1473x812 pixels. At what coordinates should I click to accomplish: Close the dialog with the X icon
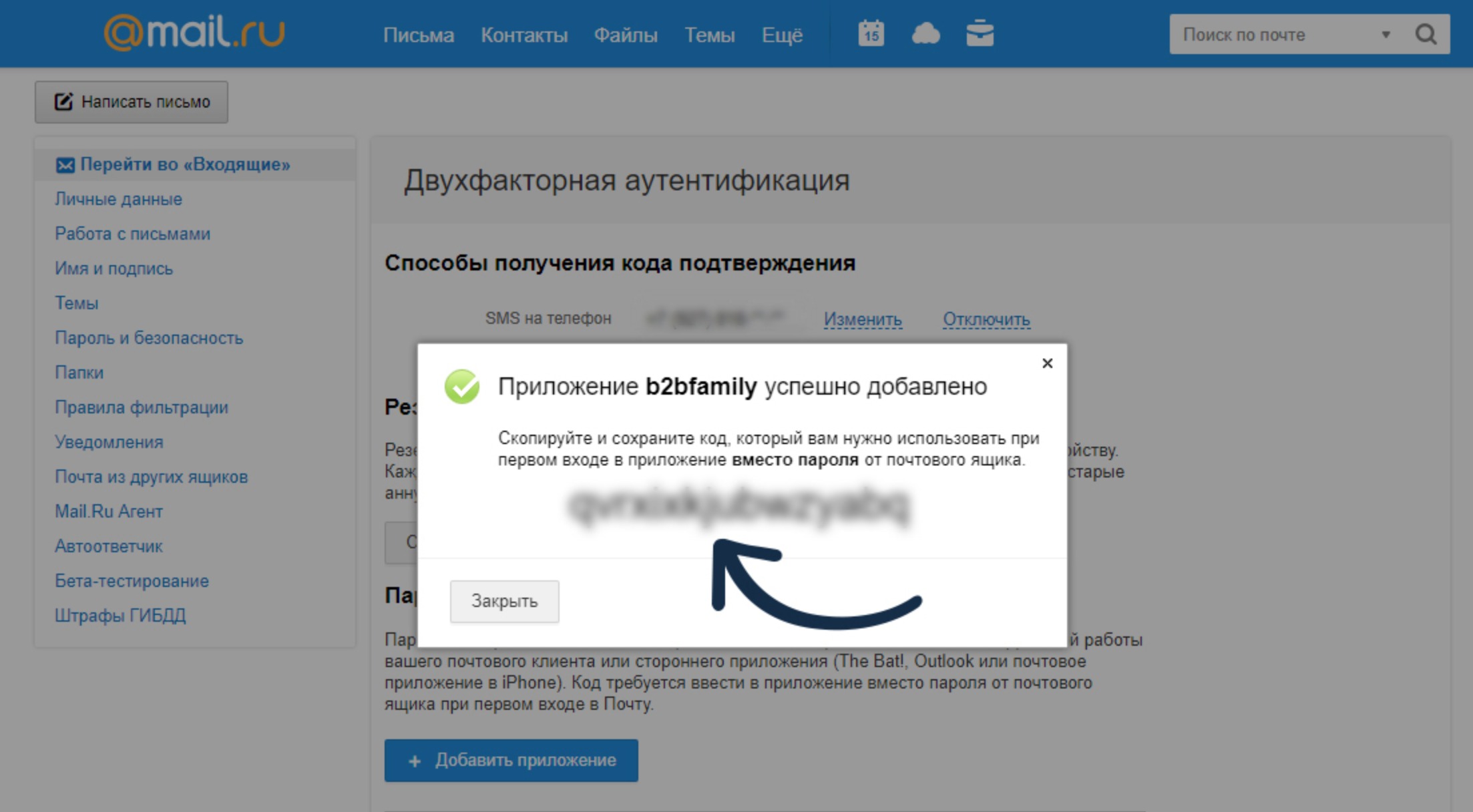click(1047, 363)
